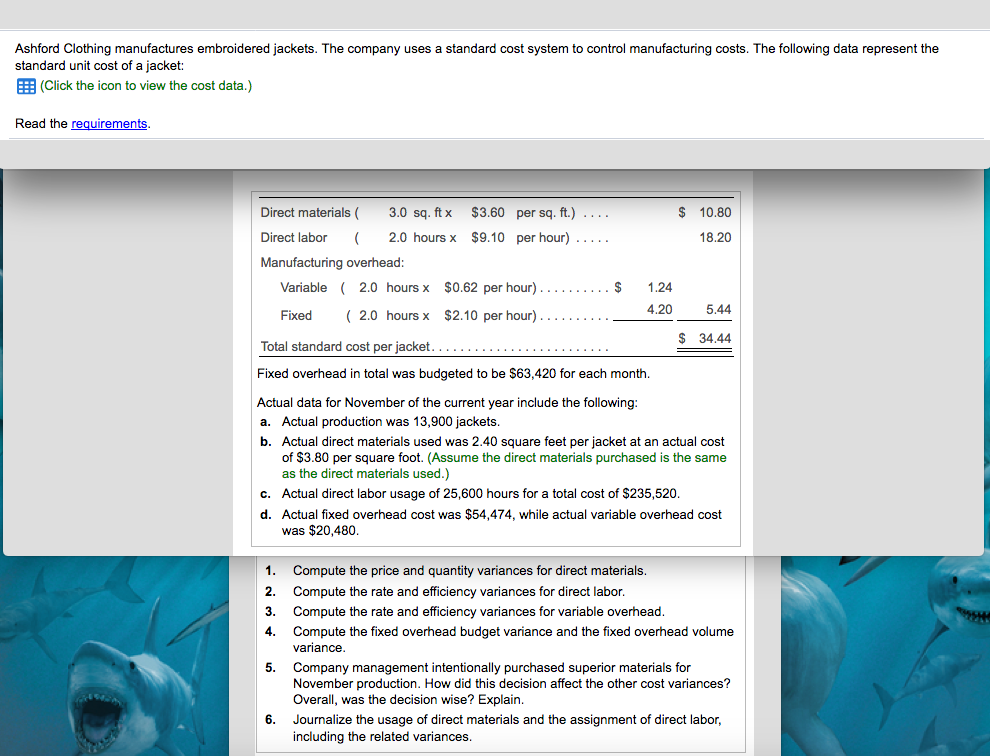Click the 'Actual fixed overhead cost was $54,474' line
Viewport: 990px width, 756px height.
click(x=501, y=522)
